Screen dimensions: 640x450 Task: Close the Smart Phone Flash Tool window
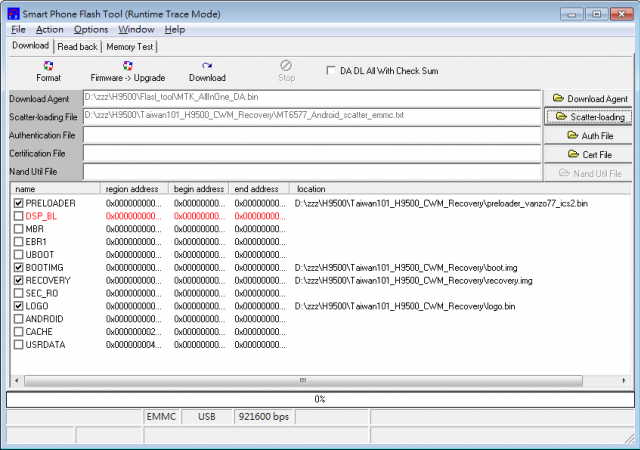(x=621, y=14)
